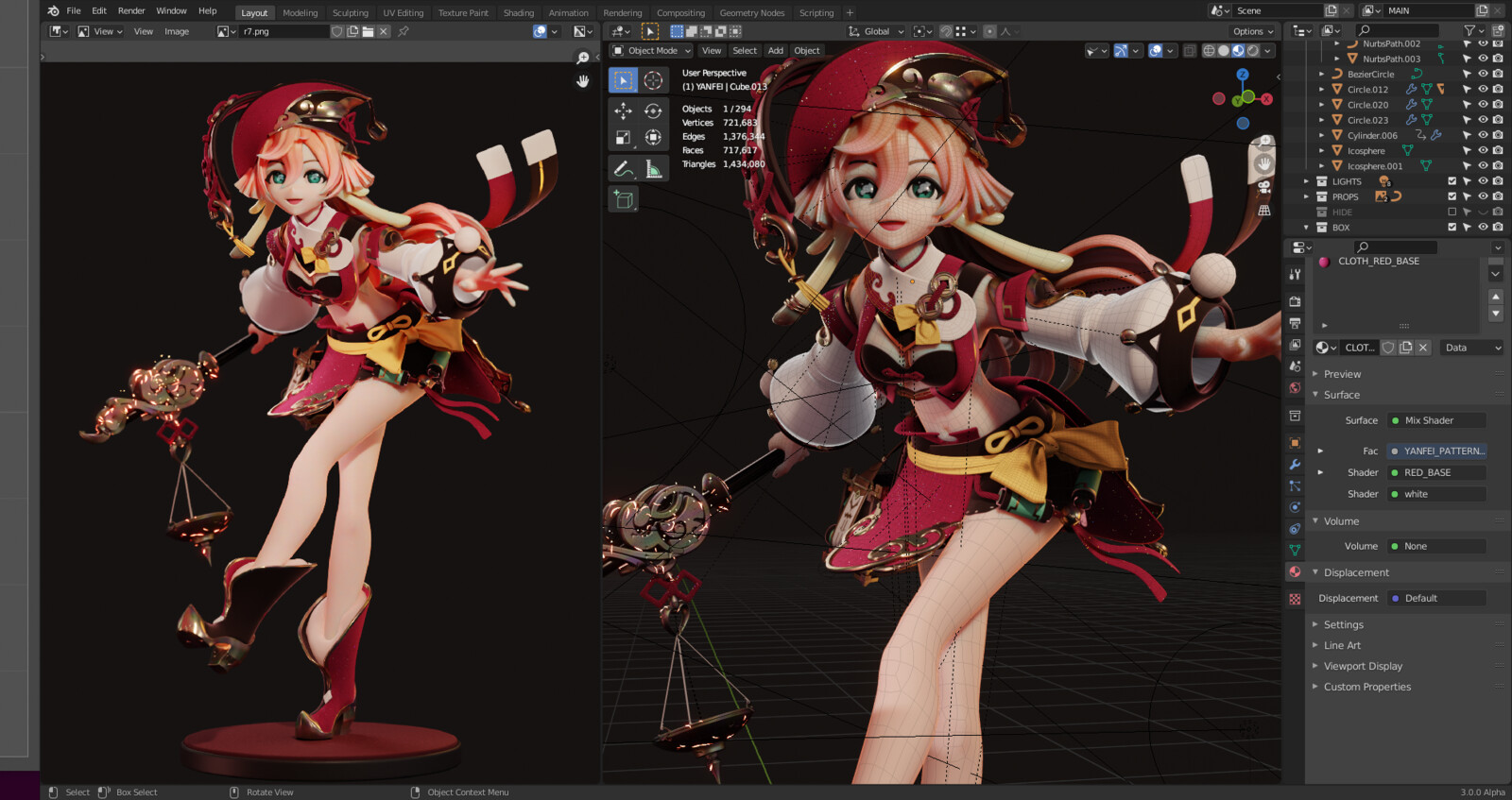Click the new collection icon in outliner
The height and width of the screenshot is (800, 1512).
tap(1498, 30)
